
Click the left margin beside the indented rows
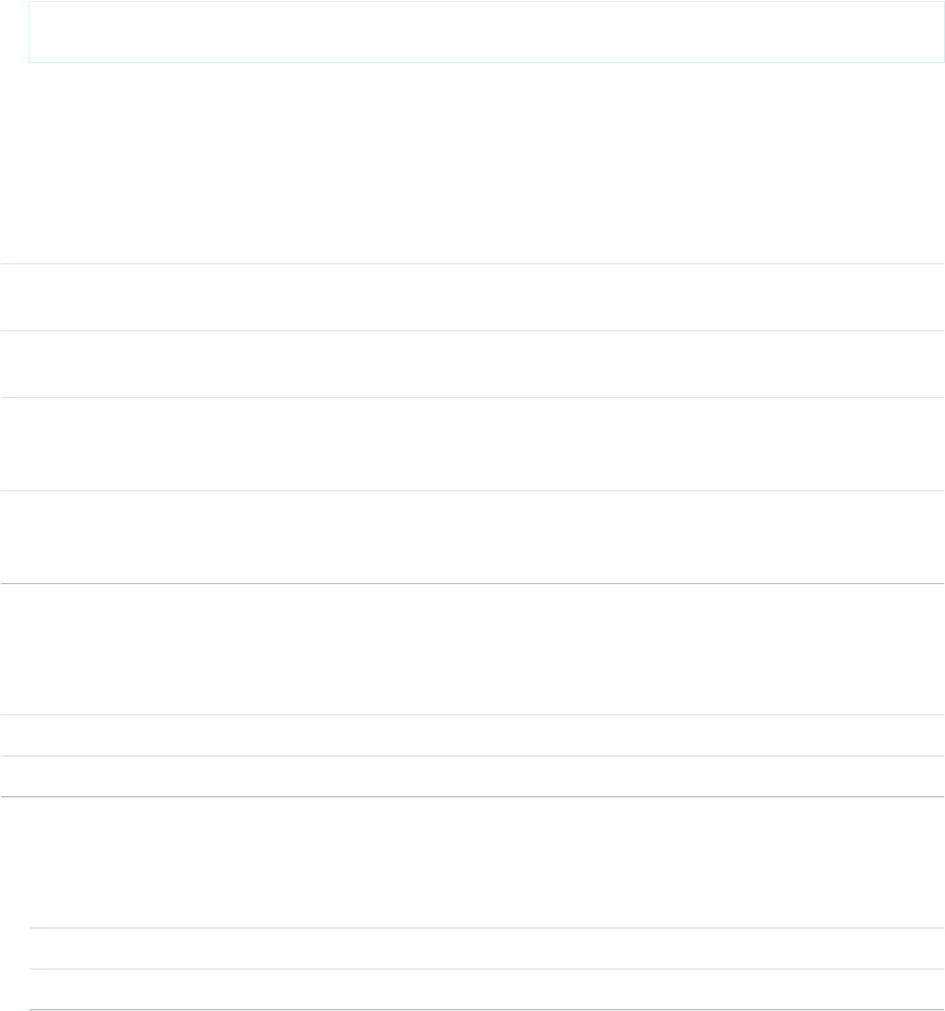(14, 968)
